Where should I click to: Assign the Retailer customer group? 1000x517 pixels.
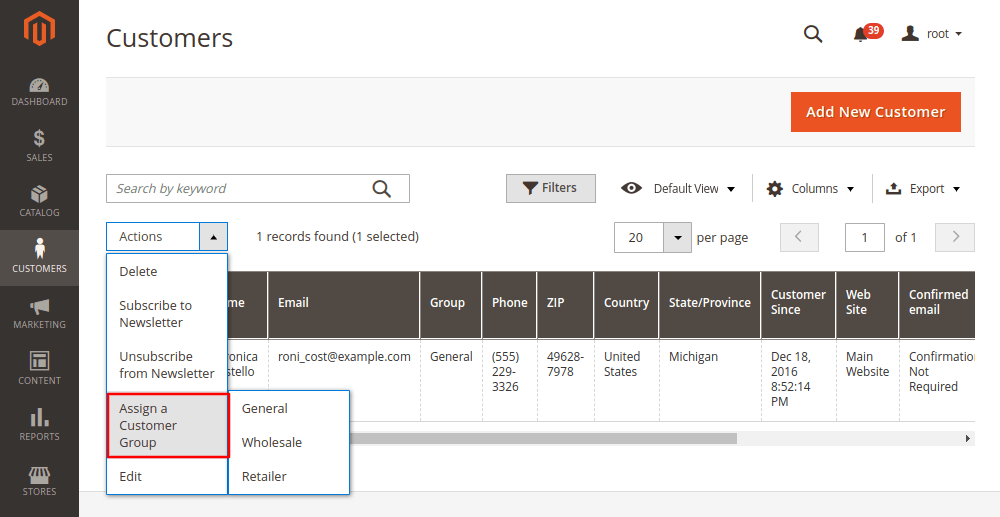pos(288,476)
